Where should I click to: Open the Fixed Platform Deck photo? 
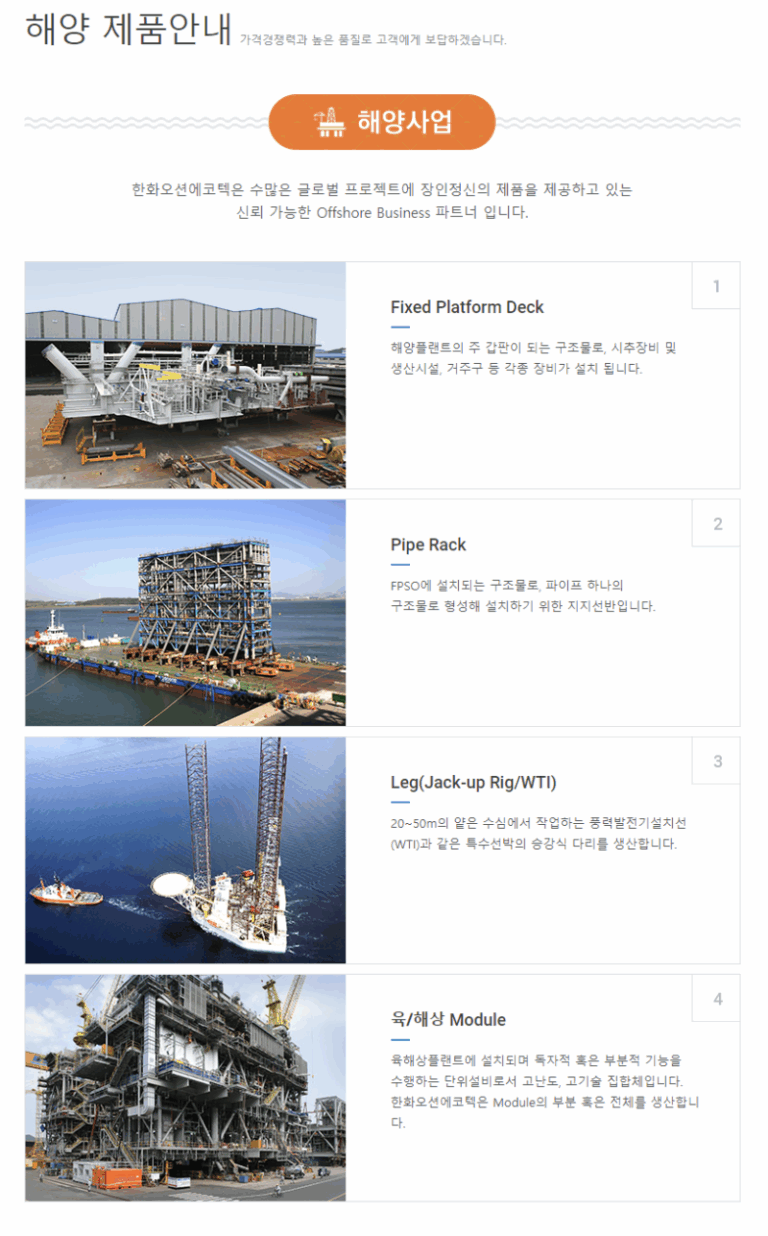click(185, 375)
